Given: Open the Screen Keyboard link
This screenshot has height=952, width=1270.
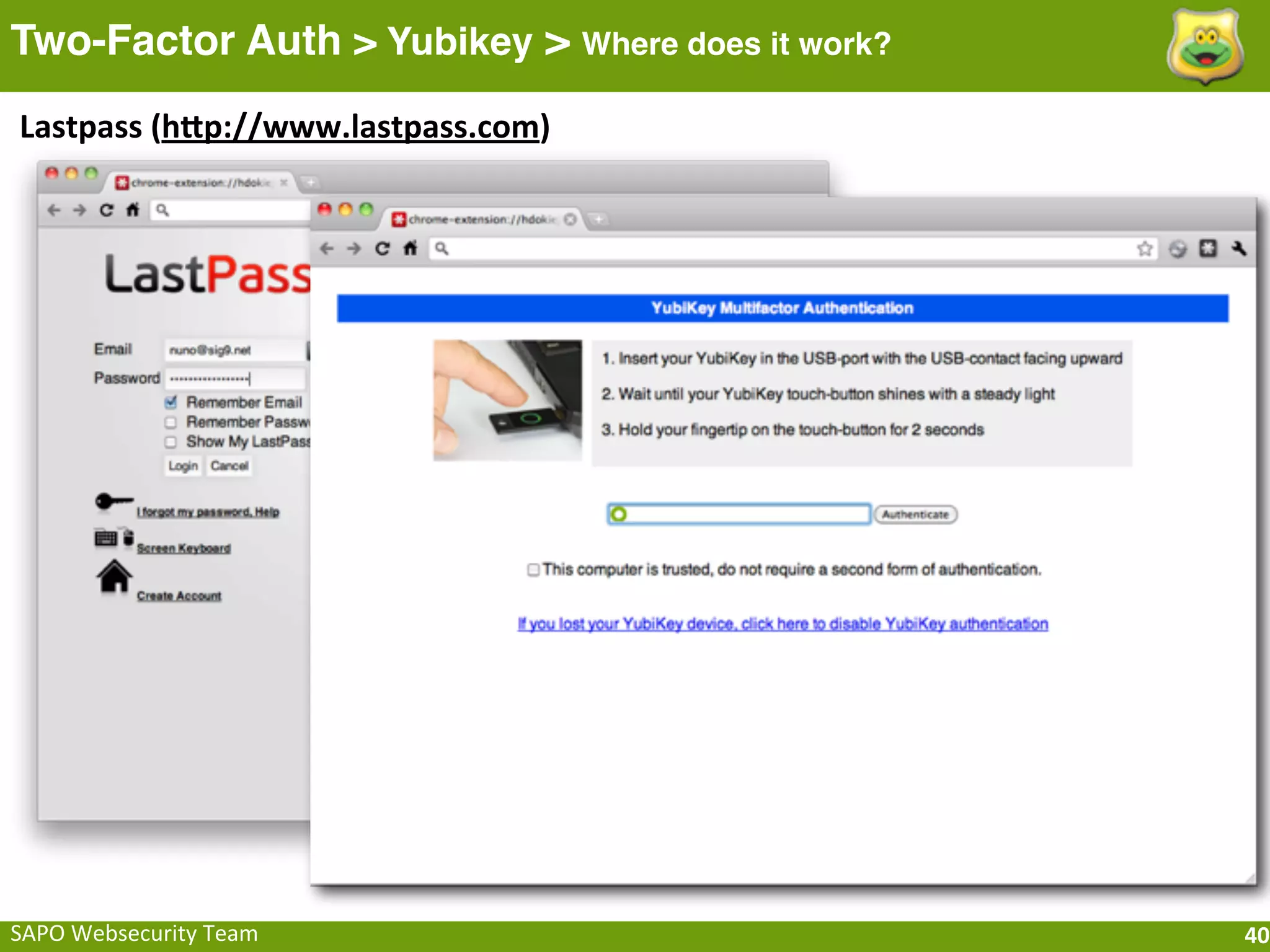Looking at the screenshot, I should click(184, 549).
